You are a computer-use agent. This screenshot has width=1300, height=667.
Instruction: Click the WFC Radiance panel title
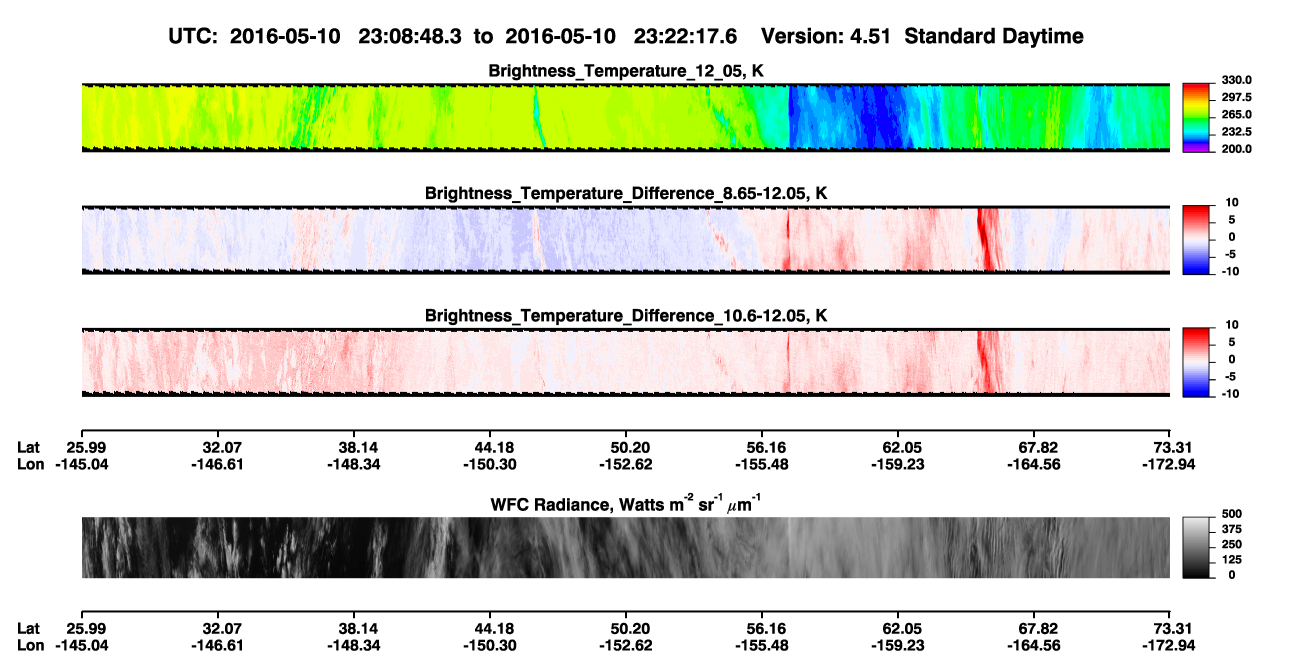click(626, 503)
